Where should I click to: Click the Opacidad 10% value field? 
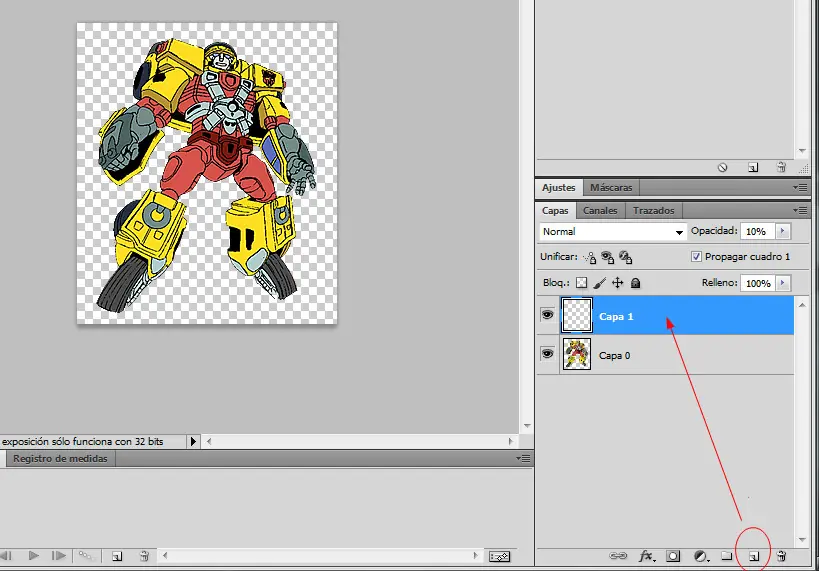click(x=758, y=231)
